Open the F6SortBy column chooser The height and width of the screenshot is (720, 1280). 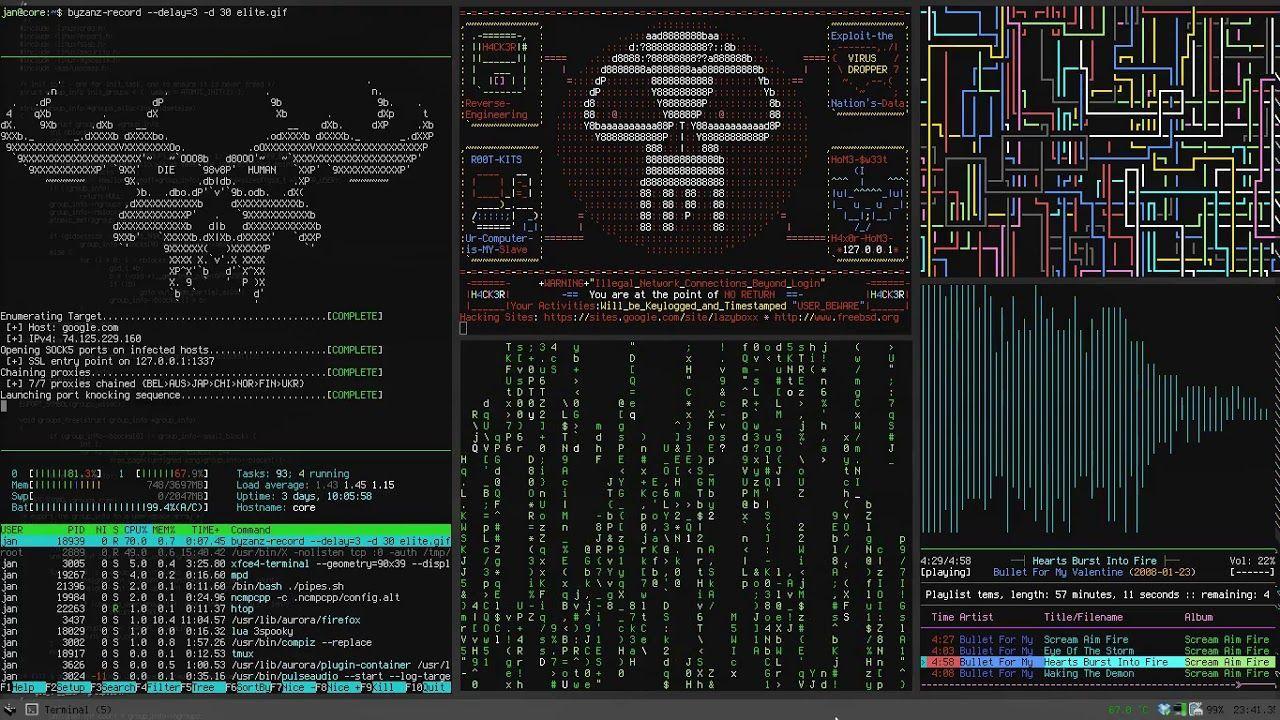[x=250, y=689]
